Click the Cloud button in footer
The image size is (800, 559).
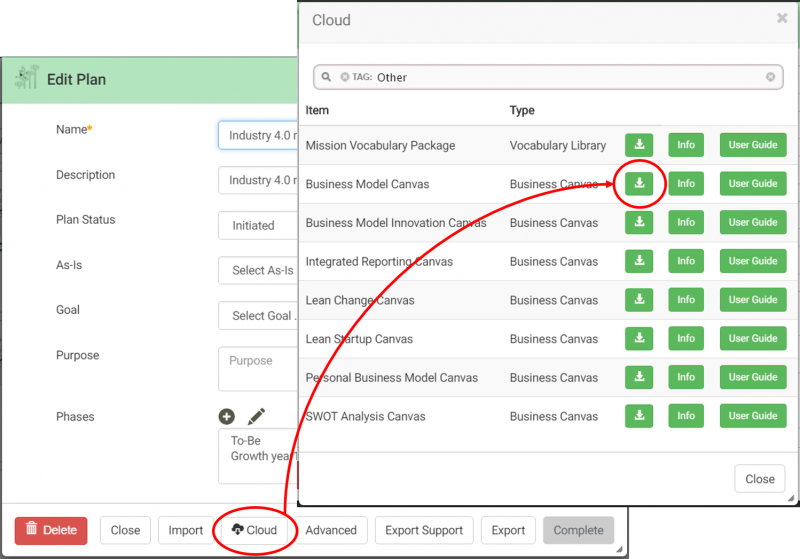pos(253,530)
